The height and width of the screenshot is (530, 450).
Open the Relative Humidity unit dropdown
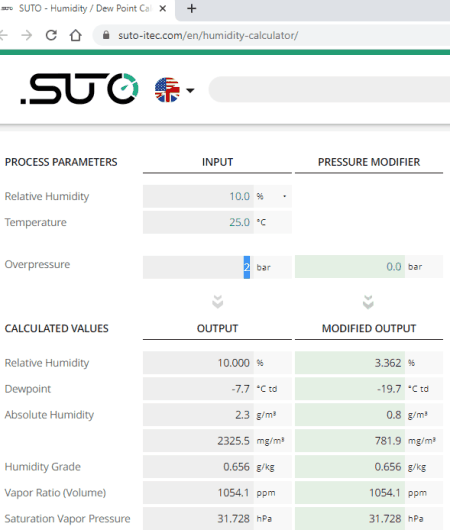click(x=273, y=196)
